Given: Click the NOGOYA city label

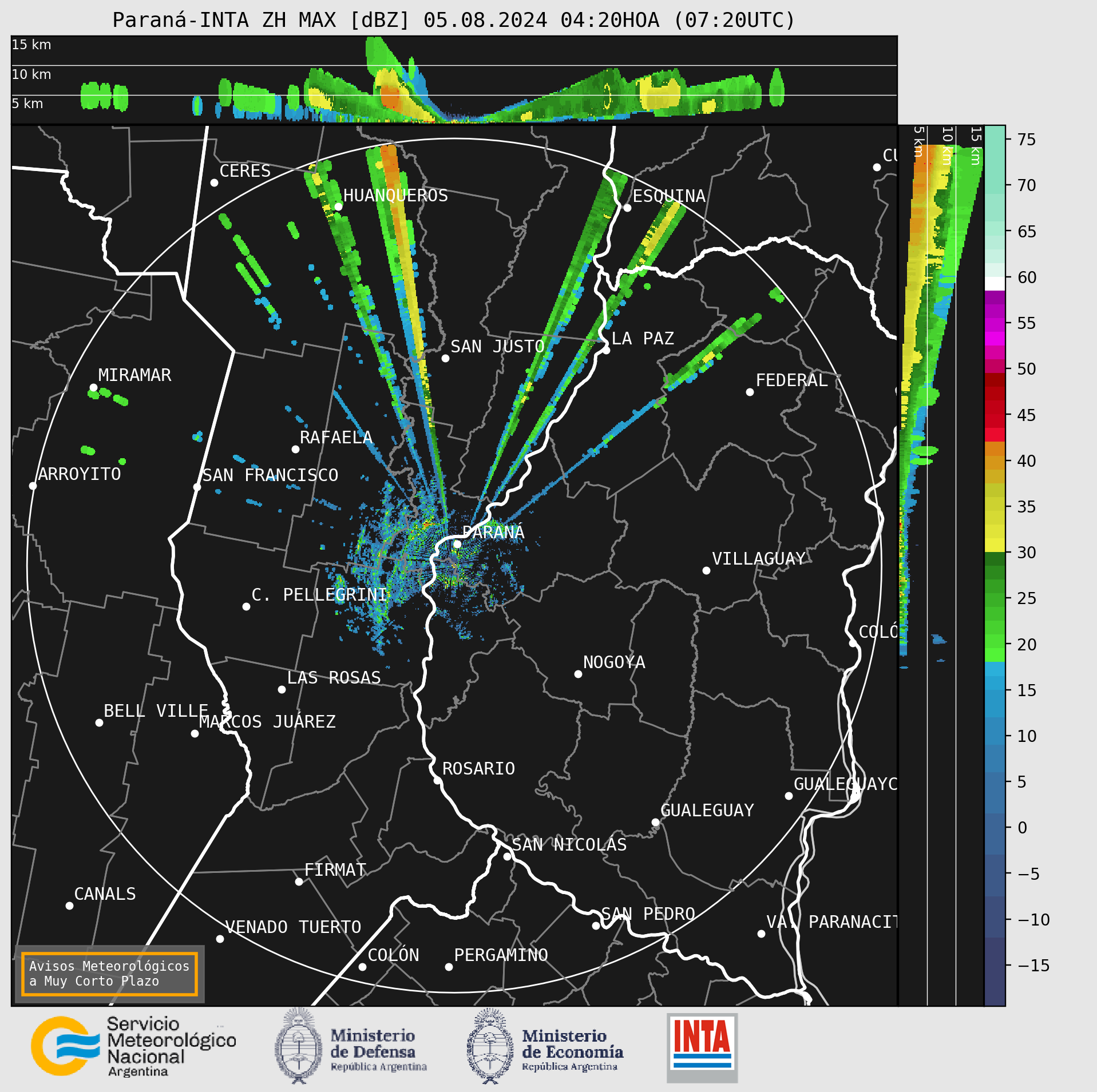Looking at the screenshot, I should tap(614, 662).
